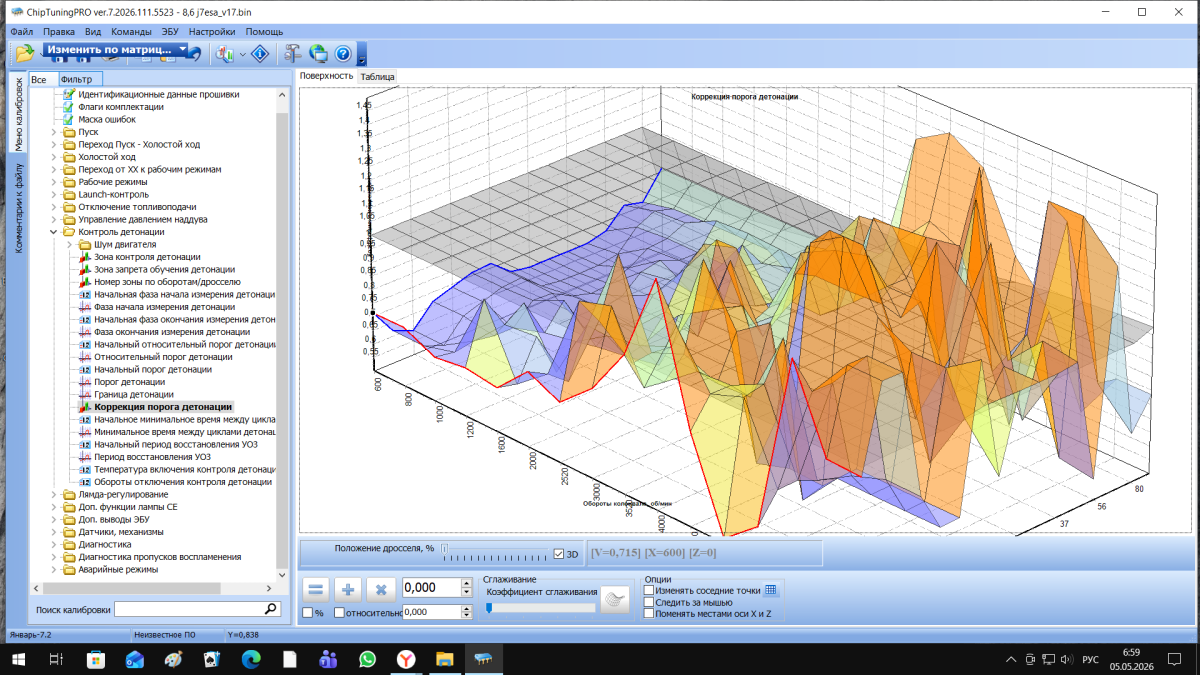Apply smoothing with surface mesh icon
The image size is (1200, 675).
(x=615, y=601)
